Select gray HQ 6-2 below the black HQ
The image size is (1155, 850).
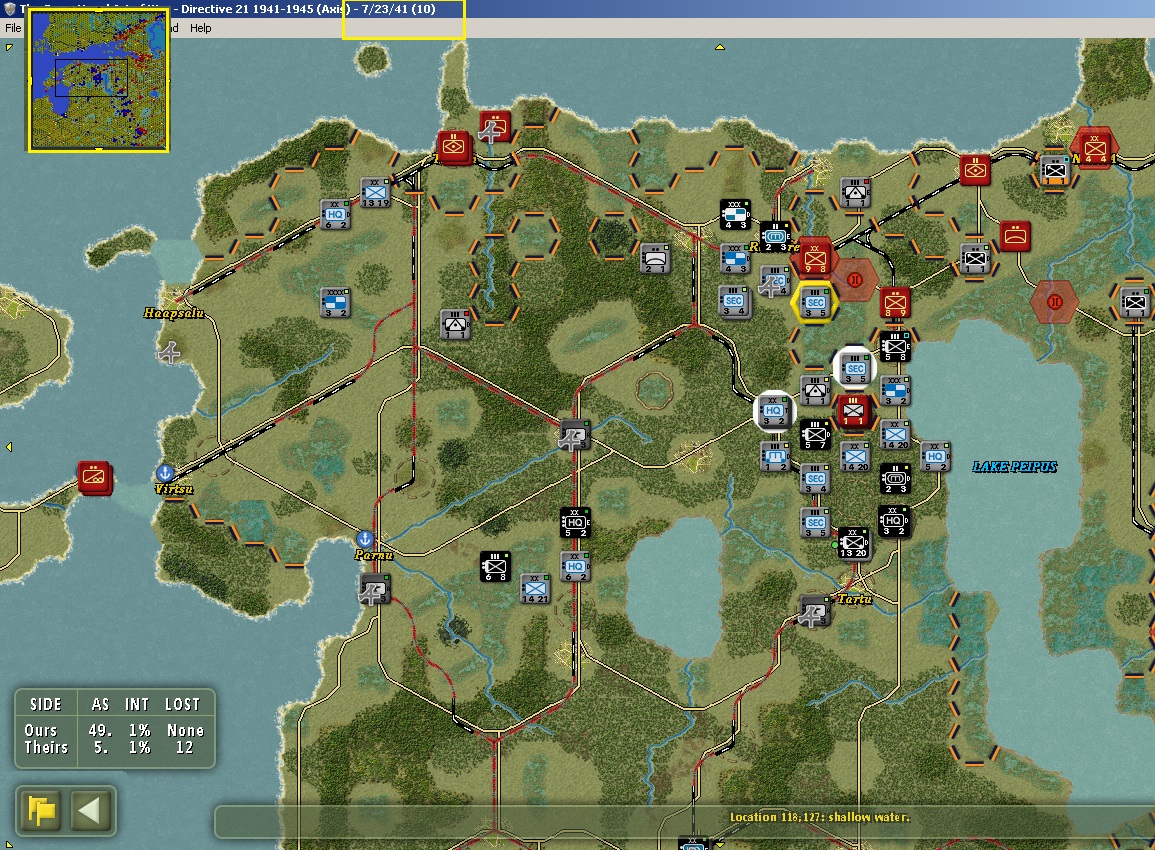tap(575, 566)
